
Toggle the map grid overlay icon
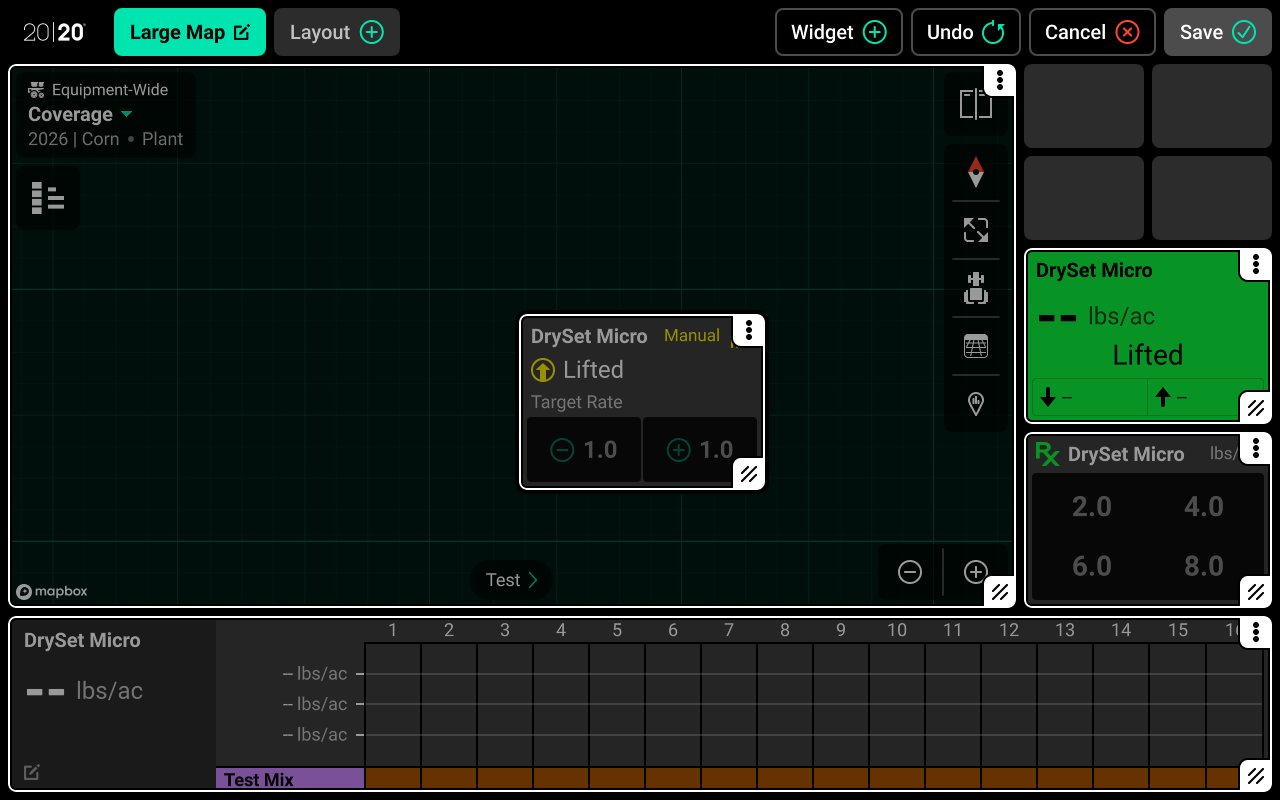coord(975,346)
